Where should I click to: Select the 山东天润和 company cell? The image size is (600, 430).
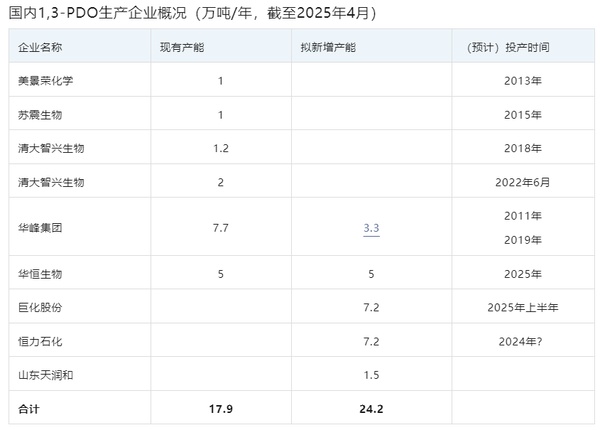point(46,375)
